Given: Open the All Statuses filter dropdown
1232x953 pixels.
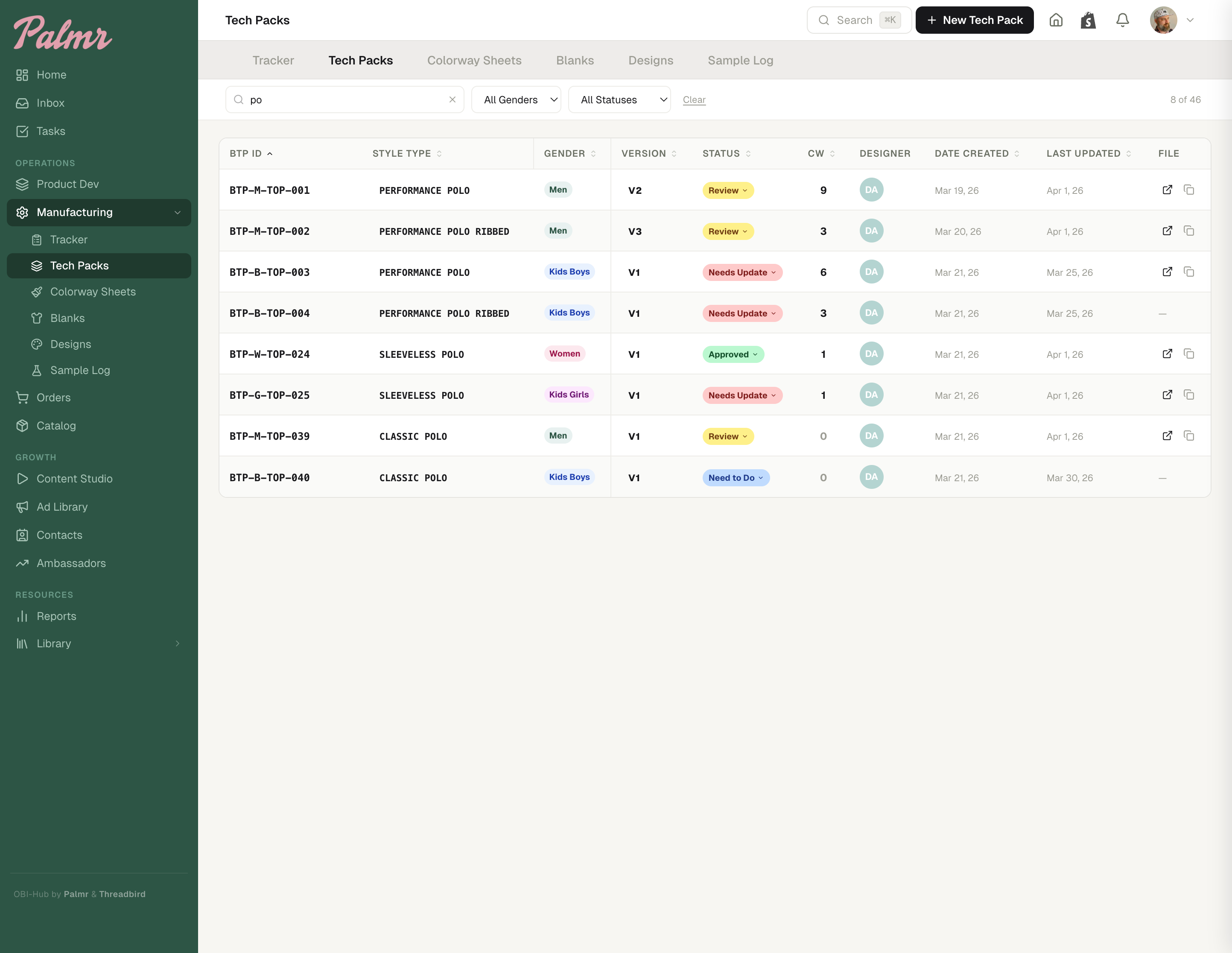Looking at the screenshot, I should 619,99.
